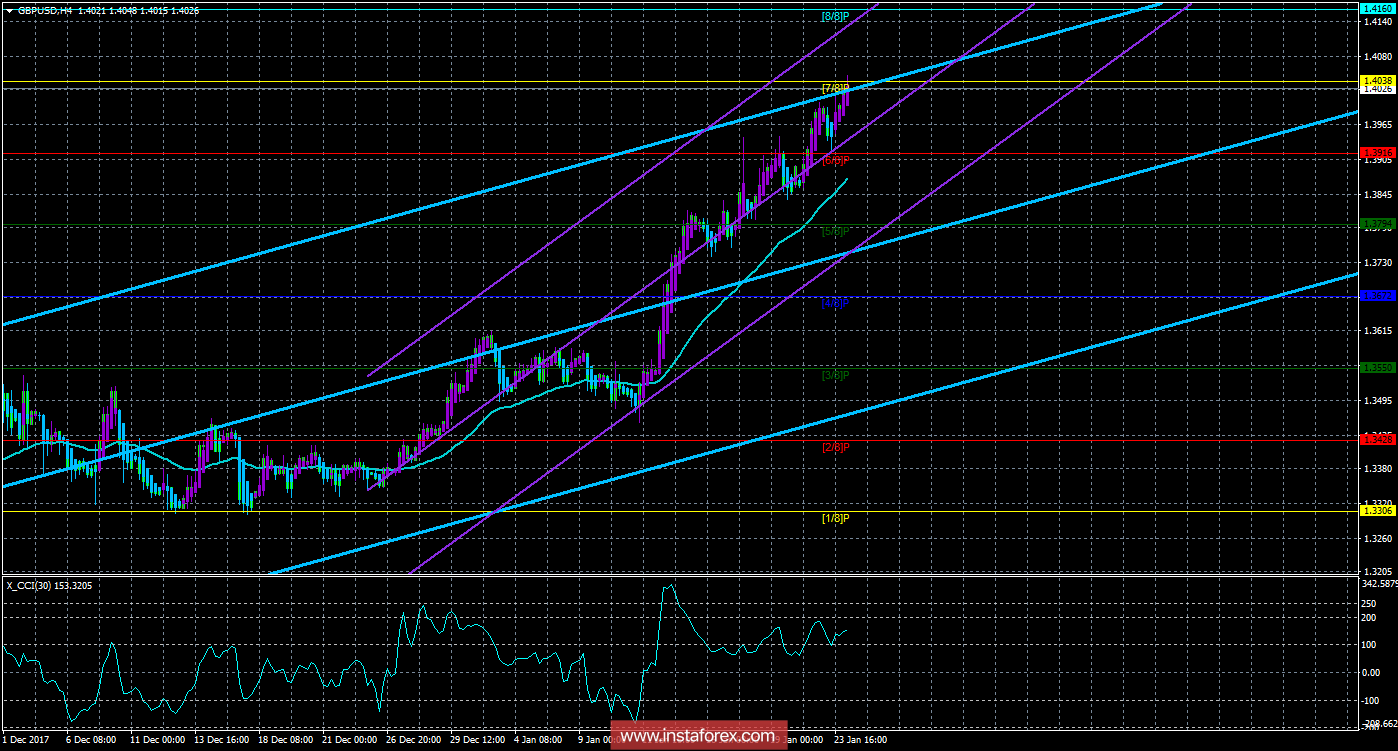1398x751 pixels.
Task: Click the yellow [7/8]P level label
Action: click(835, 88)
